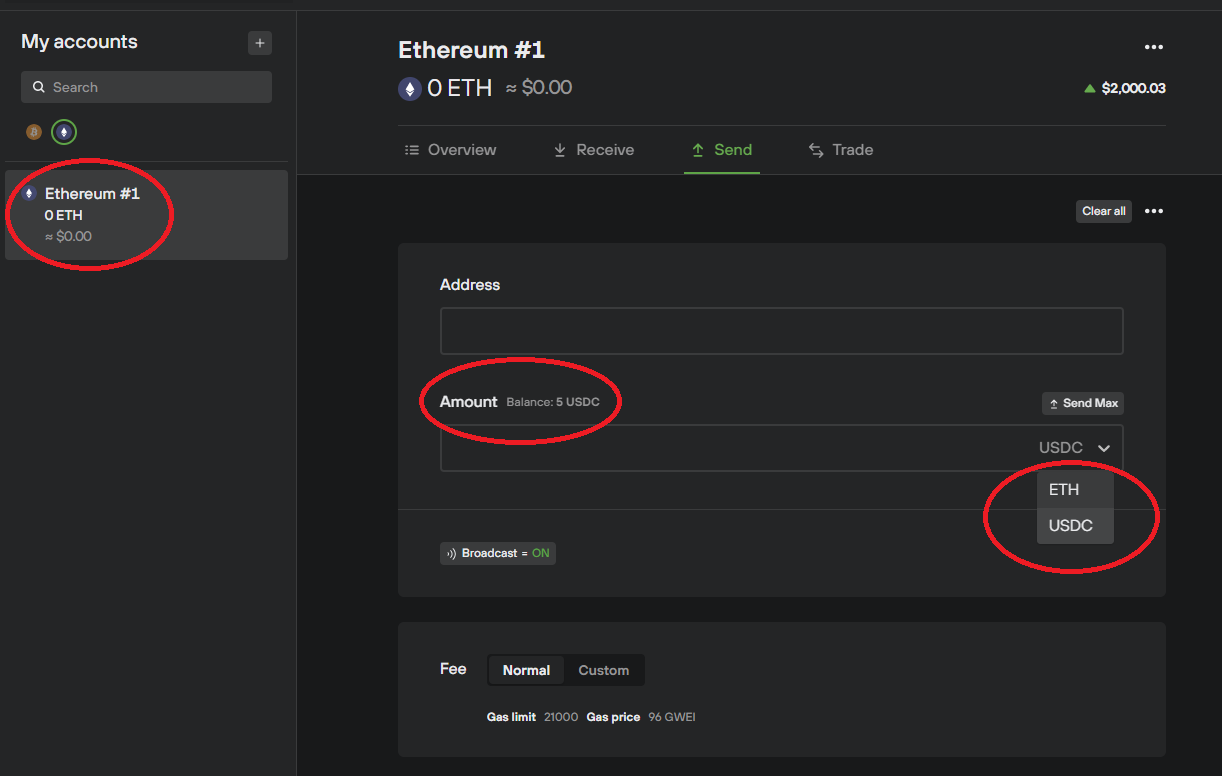
Task: Click the My accounts heading
Action: [x=79, y=42]
